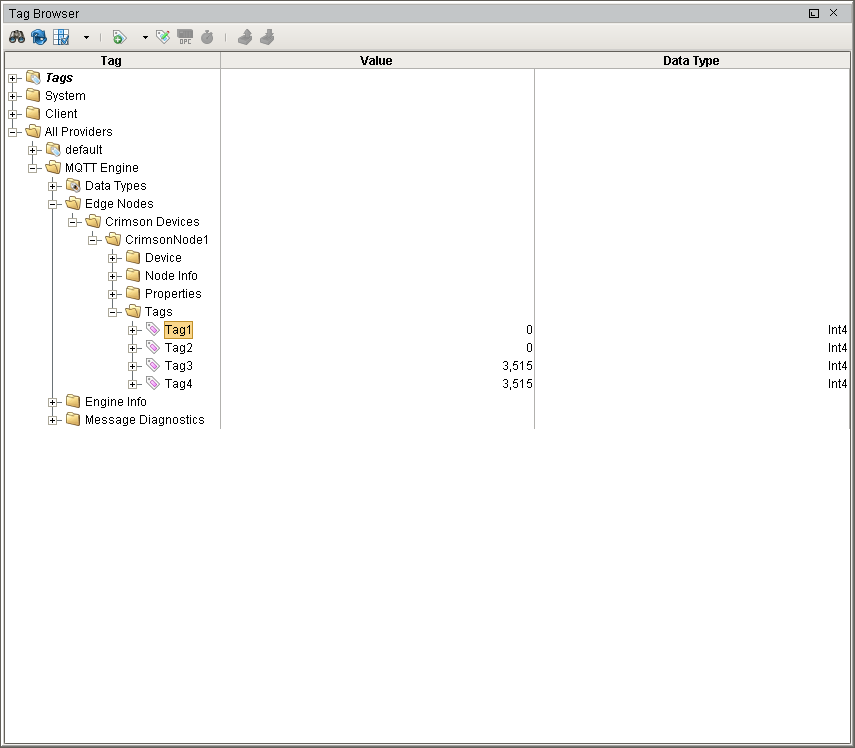Select the All Providers label

(x=79, y=132)
